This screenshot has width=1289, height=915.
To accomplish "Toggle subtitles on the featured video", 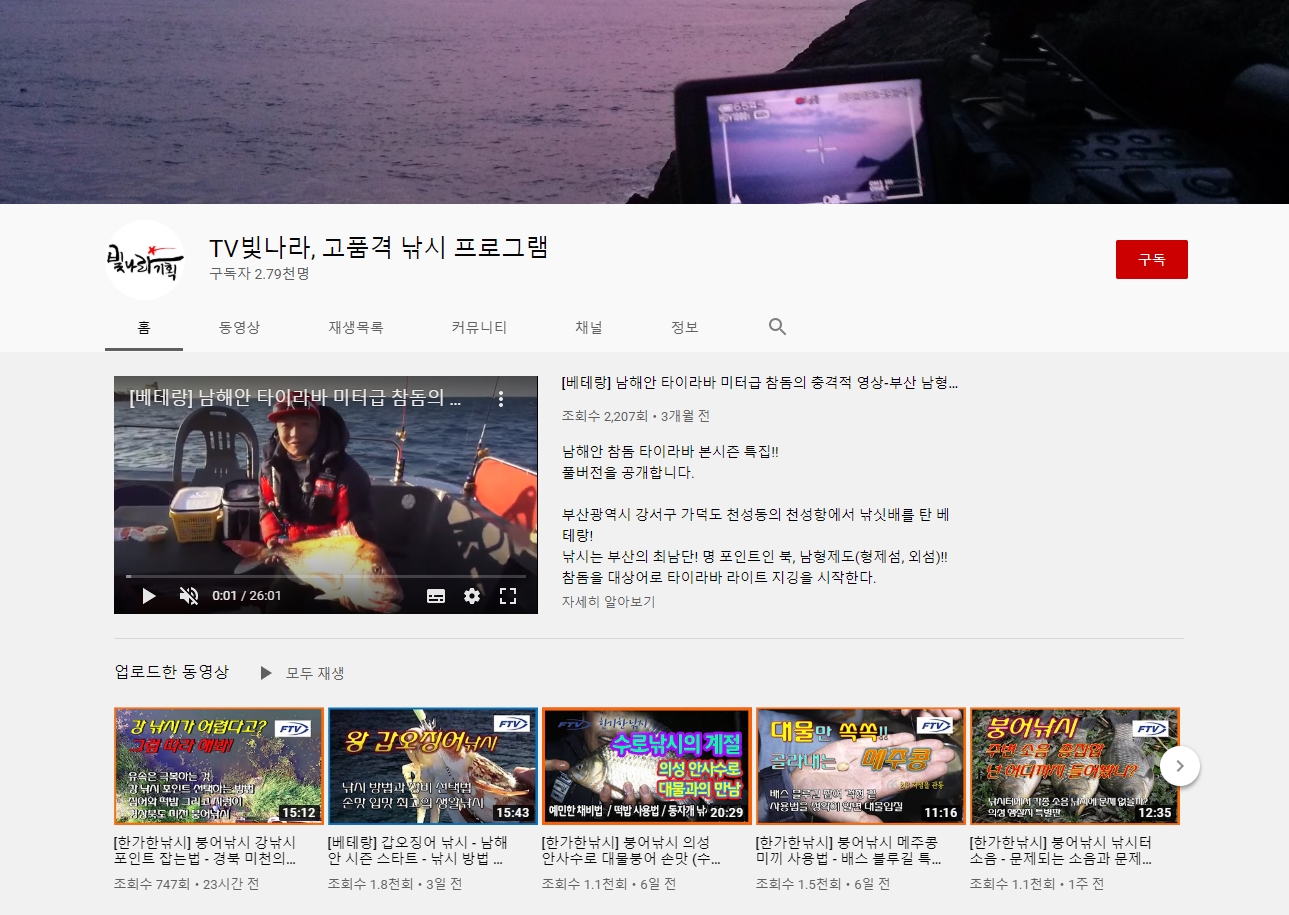I will tap(436, 596).
